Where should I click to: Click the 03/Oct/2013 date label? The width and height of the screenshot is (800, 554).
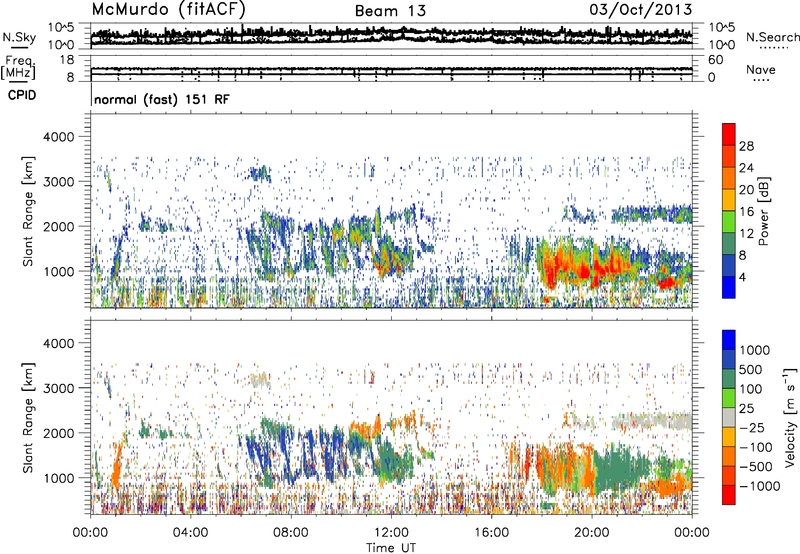point(641,9)
